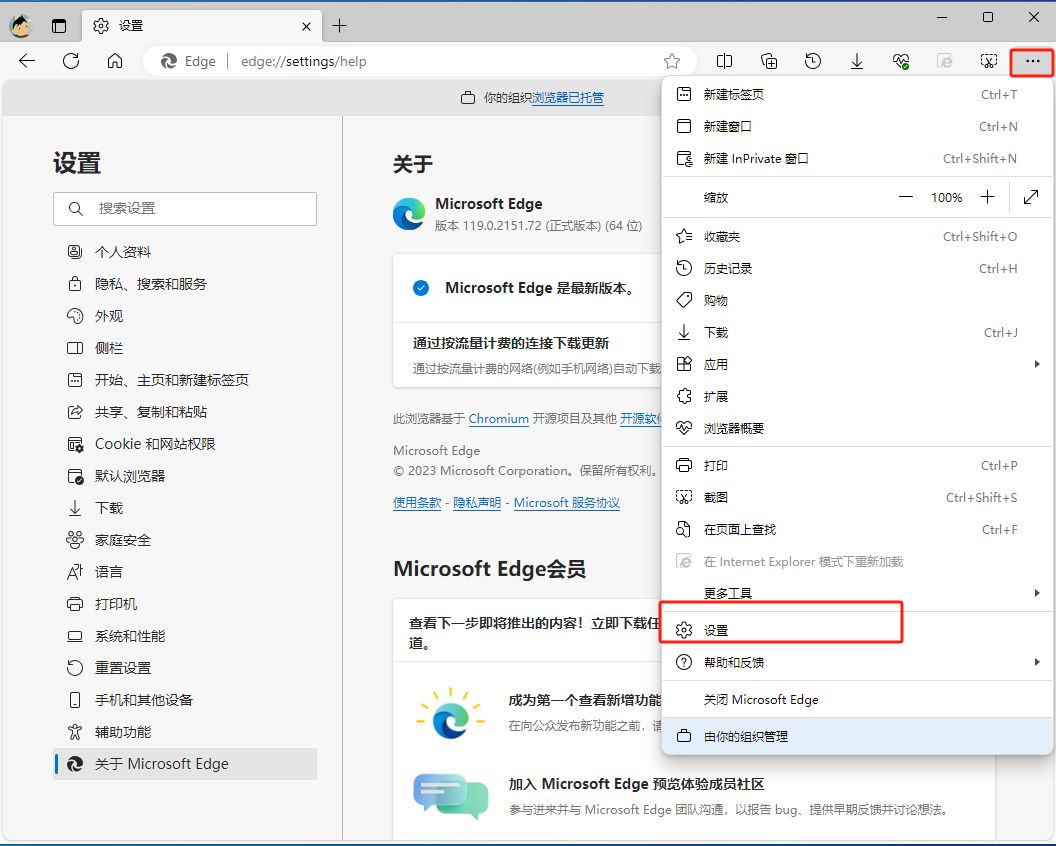Screen dimensions: 1056x846
Task: Open Collections from the toolbar
Action: pos(769,61)
